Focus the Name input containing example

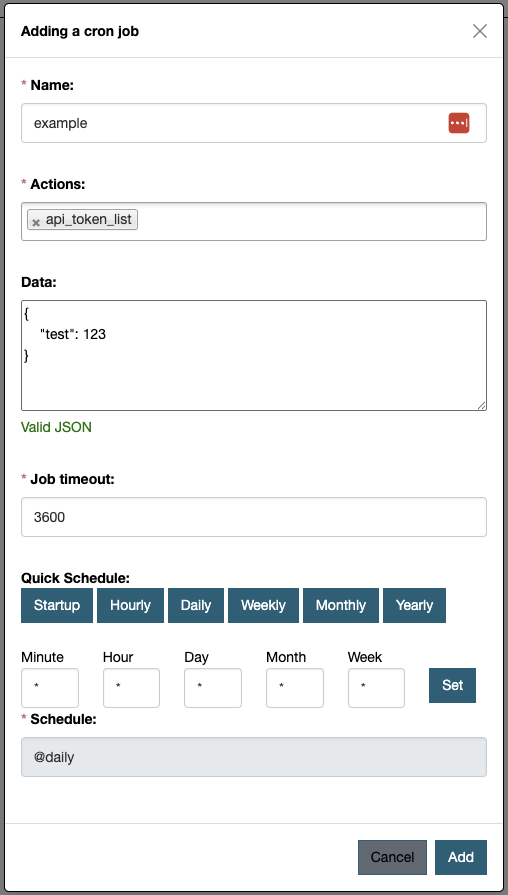click(x=254, y=123)
